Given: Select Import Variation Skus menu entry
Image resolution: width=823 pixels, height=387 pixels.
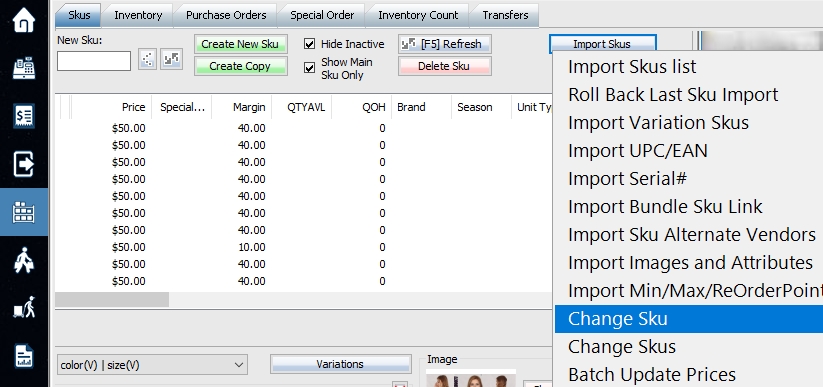Looking at the screenshot, I should pos(689,122).
